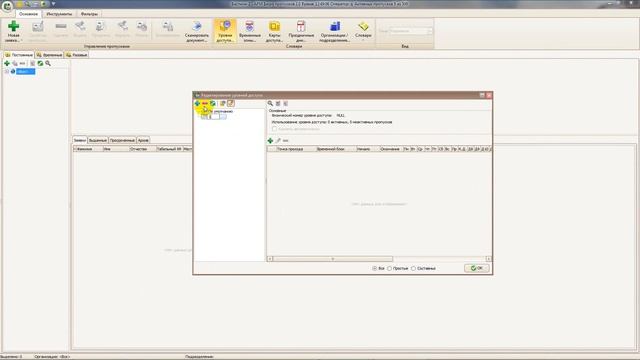The height and width of the screenshot is (360, 640).
Task: Click the red minus delete icon in dialog toolbar
Action: coord(205,103)
